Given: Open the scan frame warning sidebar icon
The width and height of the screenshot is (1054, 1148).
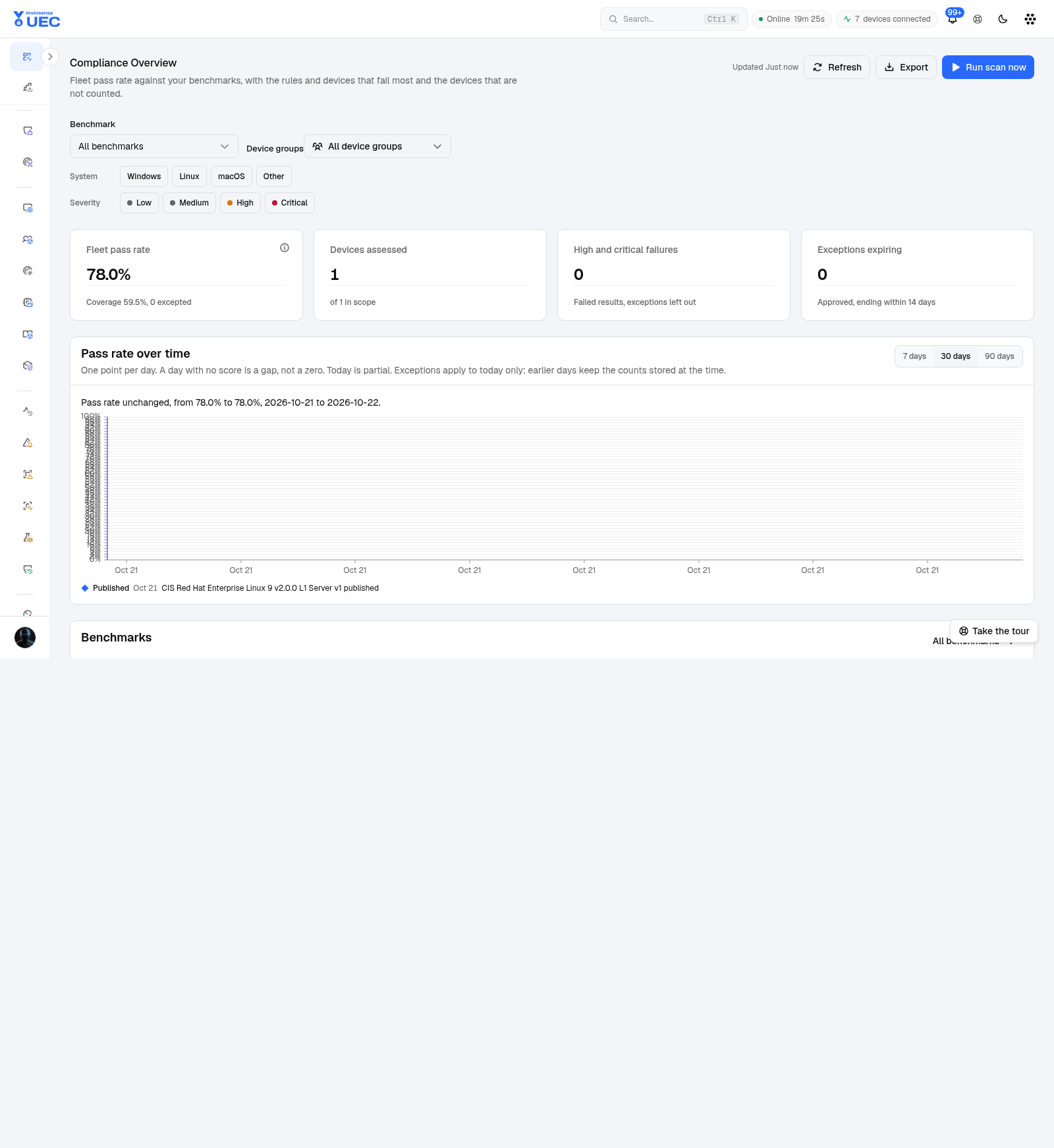Looking at the screenshot, I should click(28, 474).
